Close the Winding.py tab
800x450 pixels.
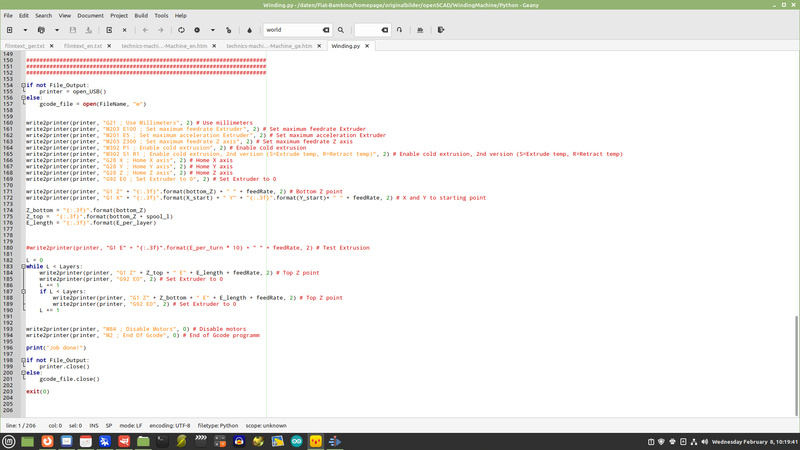[368, 46]
